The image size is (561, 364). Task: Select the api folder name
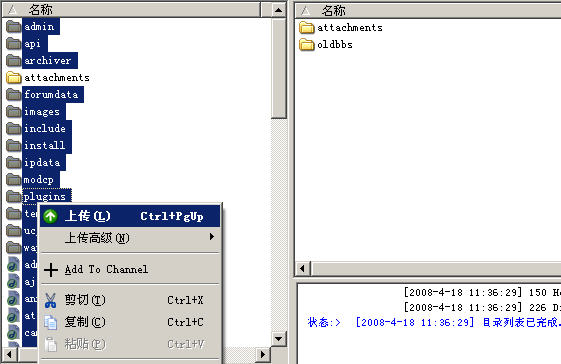33,44
